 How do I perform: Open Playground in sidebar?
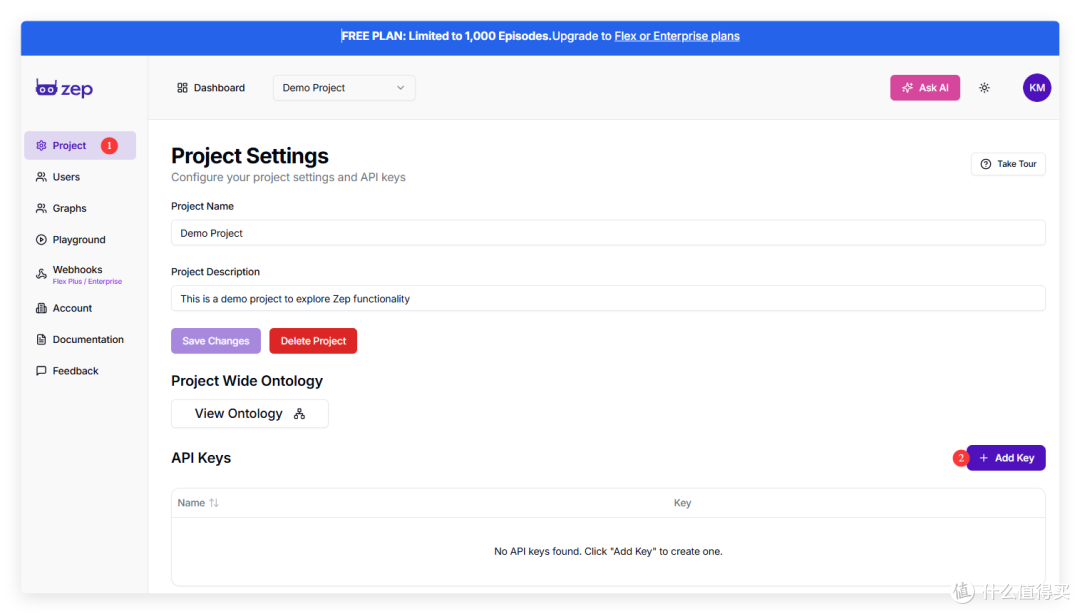click(80, 240)
